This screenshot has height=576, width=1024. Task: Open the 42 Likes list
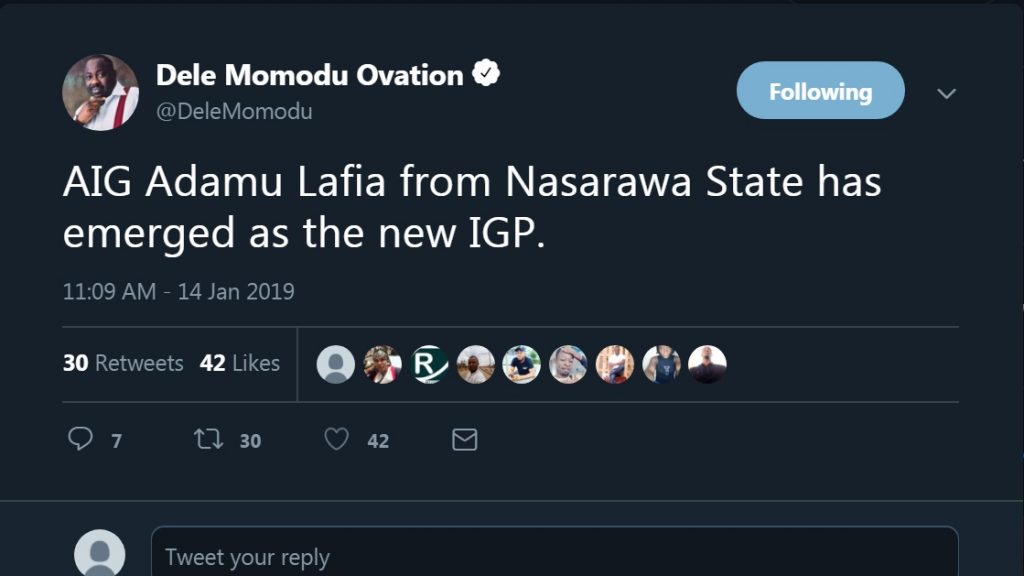click(240, 363)
